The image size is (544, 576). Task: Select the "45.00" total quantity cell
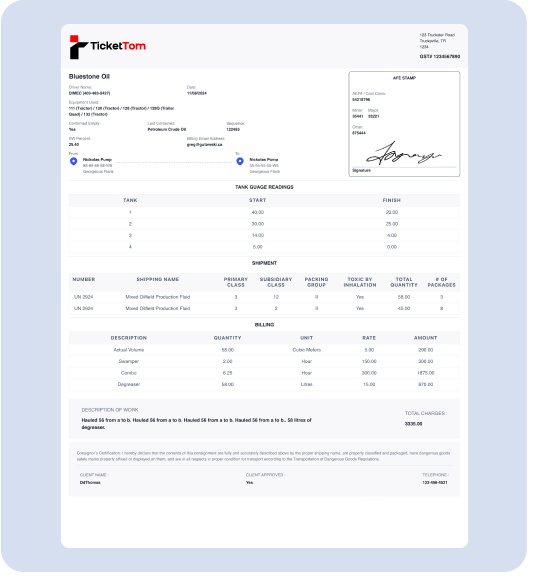(x=404, y=308)
